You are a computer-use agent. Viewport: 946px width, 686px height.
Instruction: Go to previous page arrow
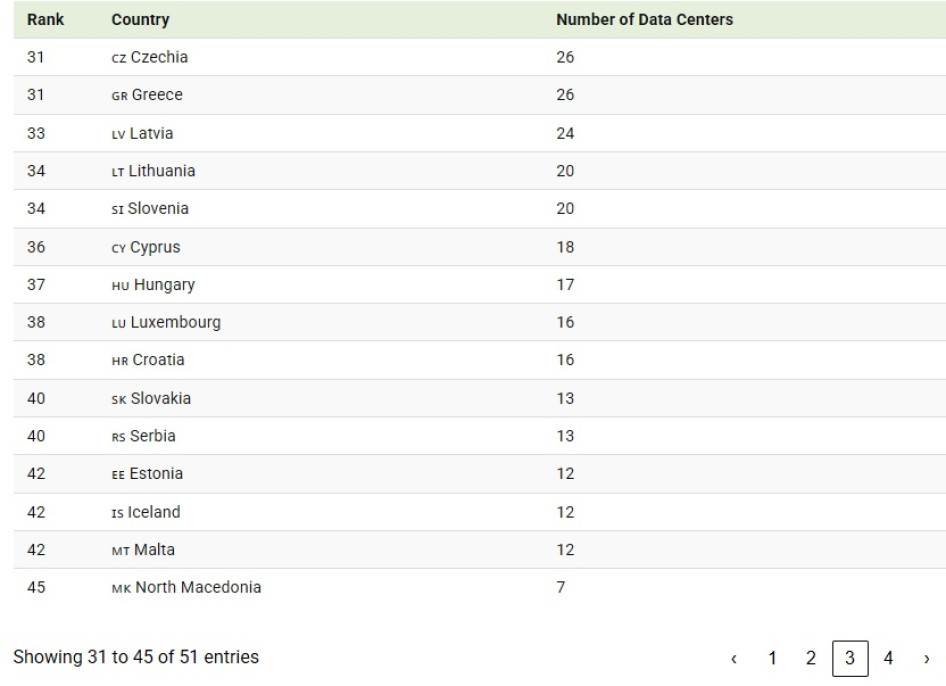735,658
